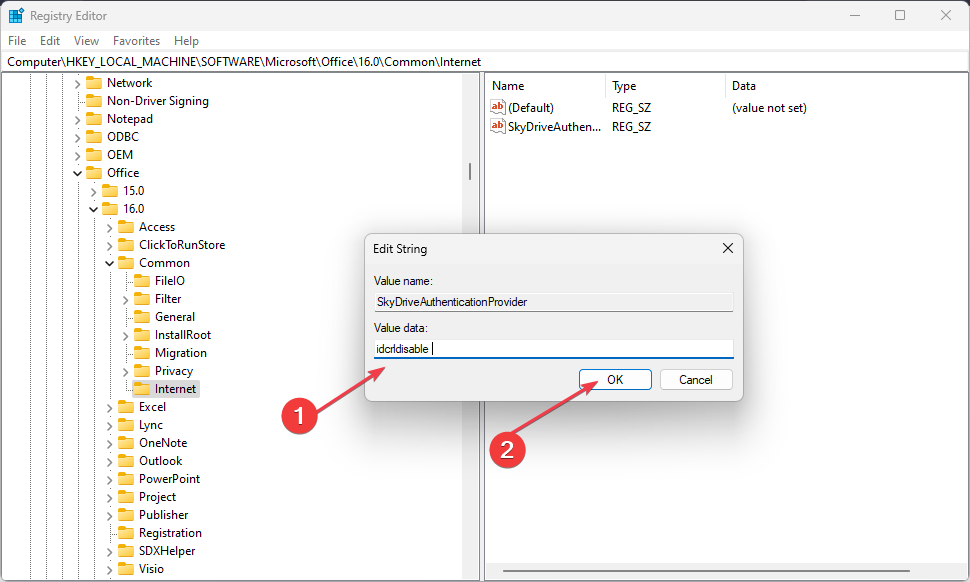Click the Internet folder icon
970x582 pixels.
point(142,389)
